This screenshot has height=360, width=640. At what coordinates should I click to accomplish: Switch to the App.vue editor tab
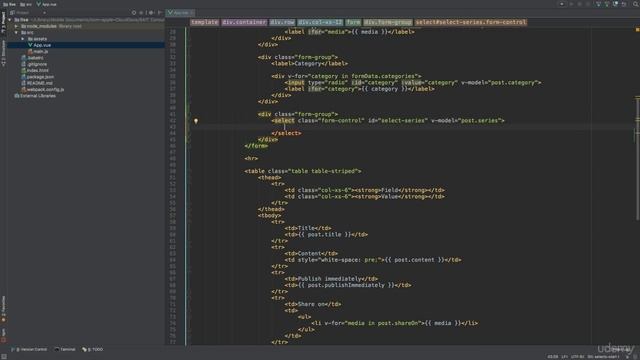pos(180,13)
